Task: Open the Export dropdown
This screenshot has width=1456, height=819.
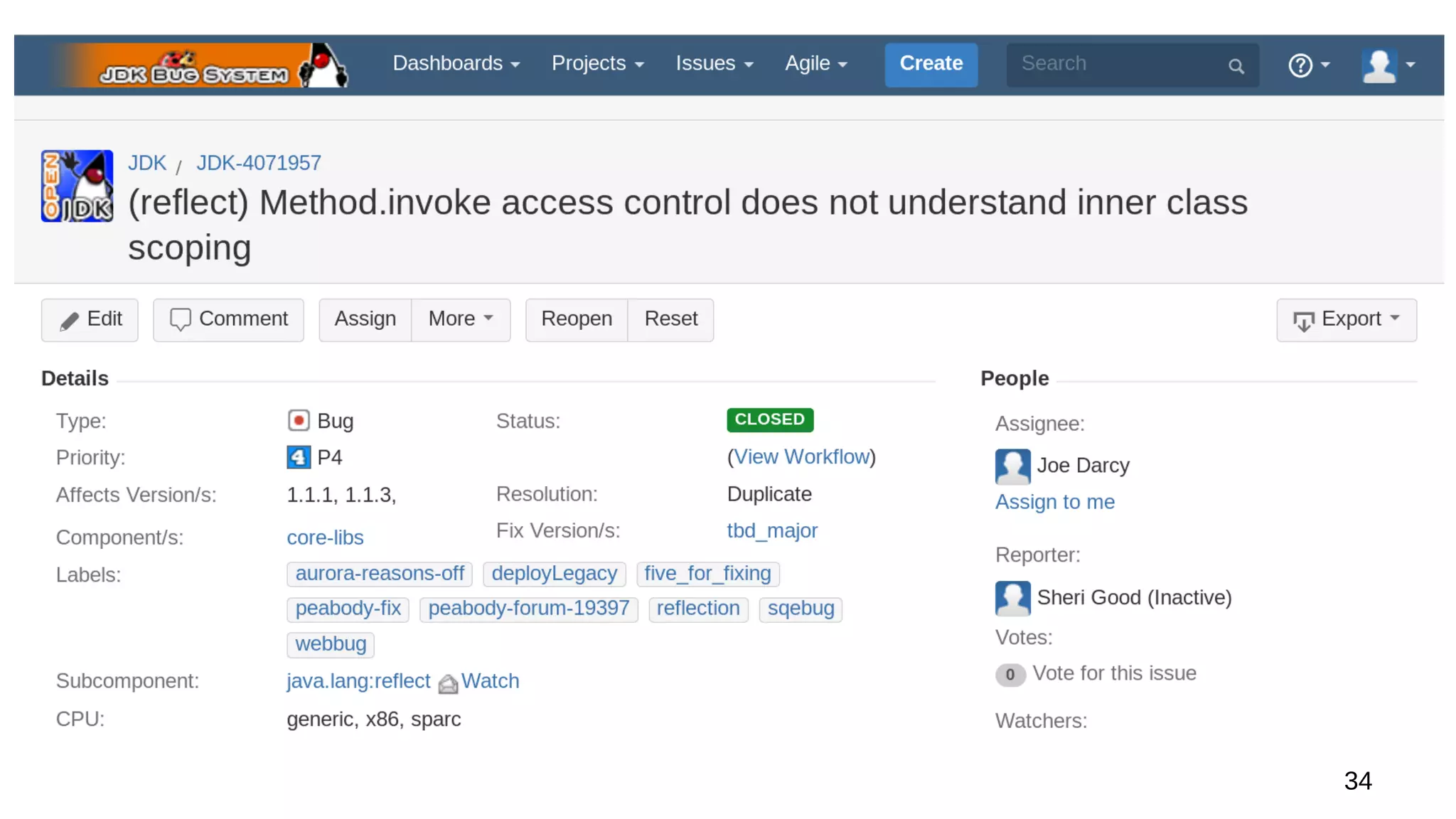Action: (x=1346, y=320)
